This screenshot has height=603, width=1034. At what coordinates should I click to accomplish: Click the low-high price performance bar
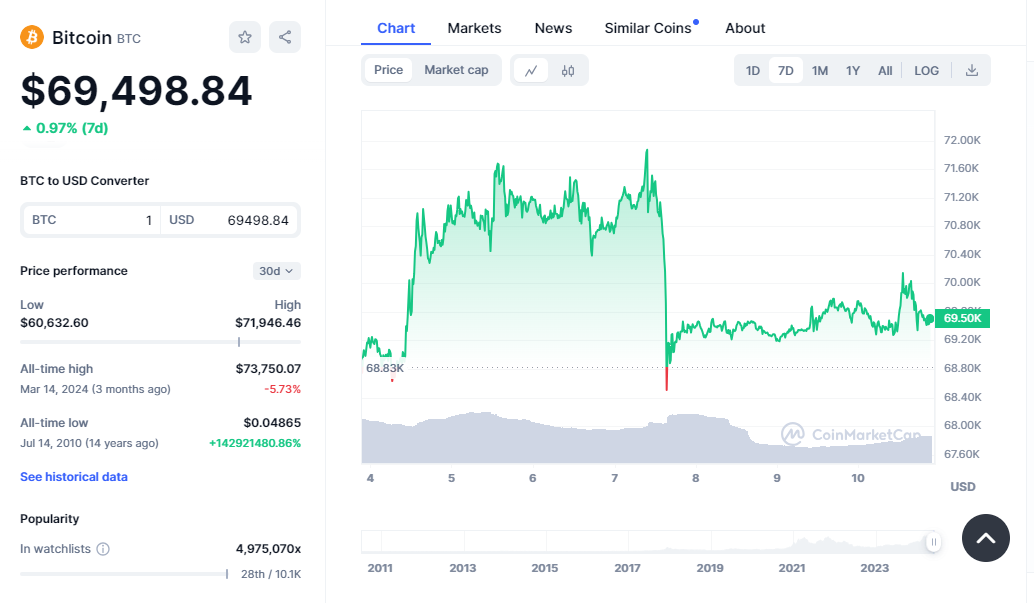pyautogui.click(x=160, y=342)
